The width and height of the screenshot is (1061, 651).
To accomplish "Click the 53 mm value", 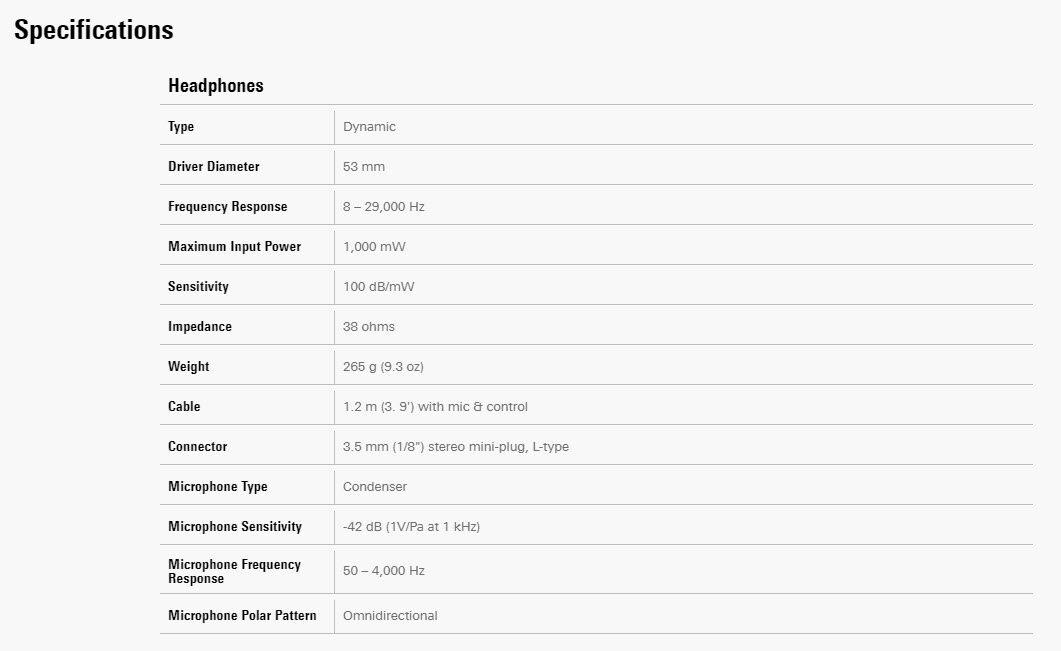I will (363, 167).
